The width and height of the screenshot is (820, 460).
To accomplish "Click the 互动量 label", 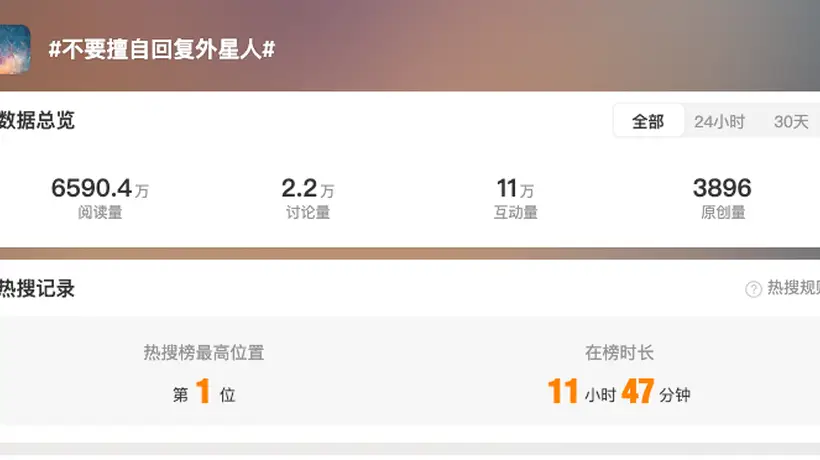I will point(516,212).
